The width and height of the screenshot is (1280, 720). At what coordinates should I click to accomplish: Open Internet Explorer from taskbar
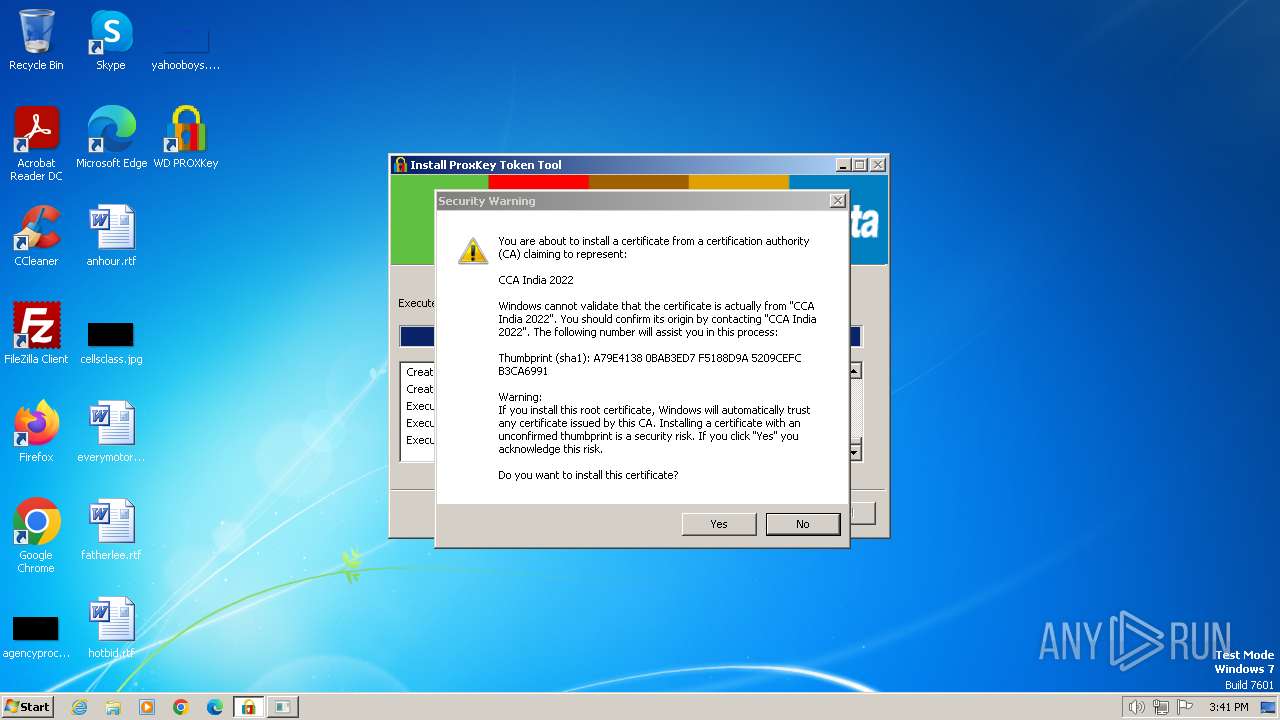(x=80, y=707)
